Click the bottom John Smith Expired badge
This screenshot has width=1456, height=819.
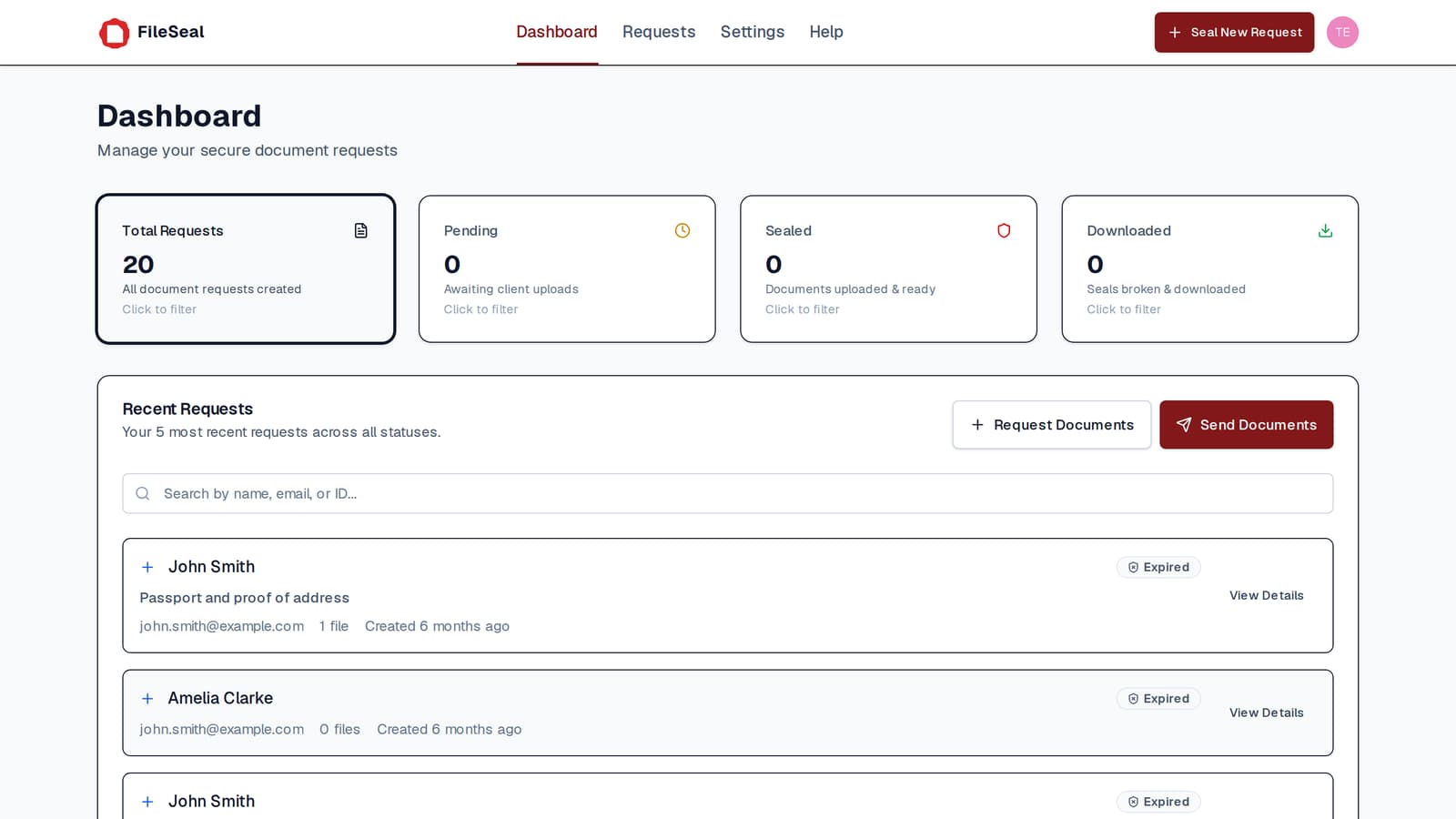1158,802
